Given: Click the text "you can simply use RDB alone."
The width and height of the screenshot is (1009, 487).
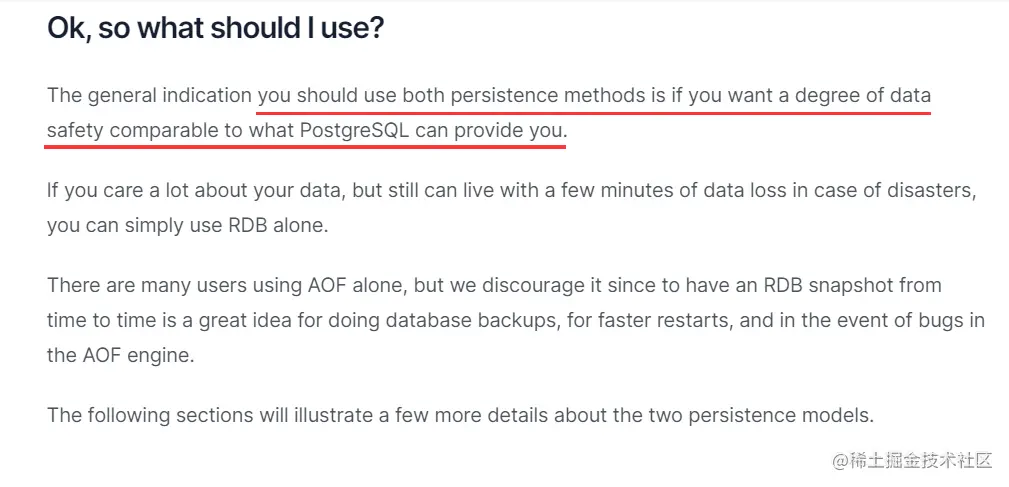Looking at the screenshot, I should (188, 226).
